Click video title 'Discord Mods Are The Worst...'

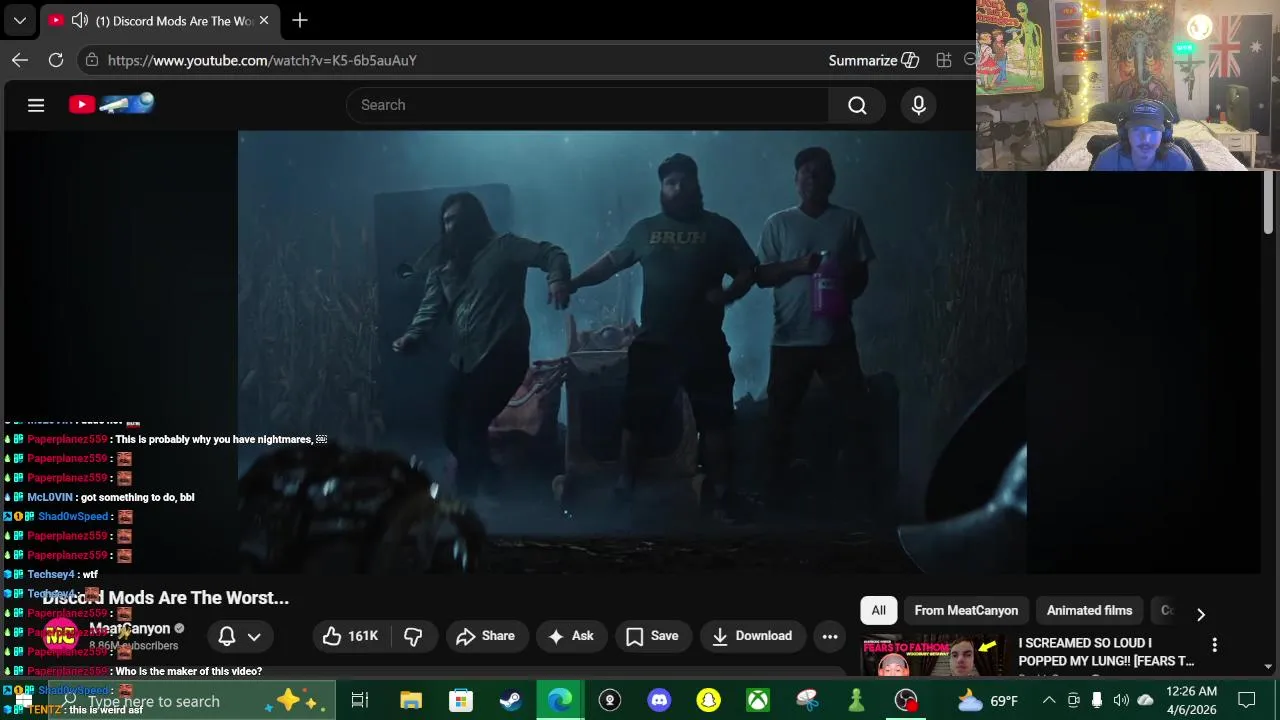point(166,598)
